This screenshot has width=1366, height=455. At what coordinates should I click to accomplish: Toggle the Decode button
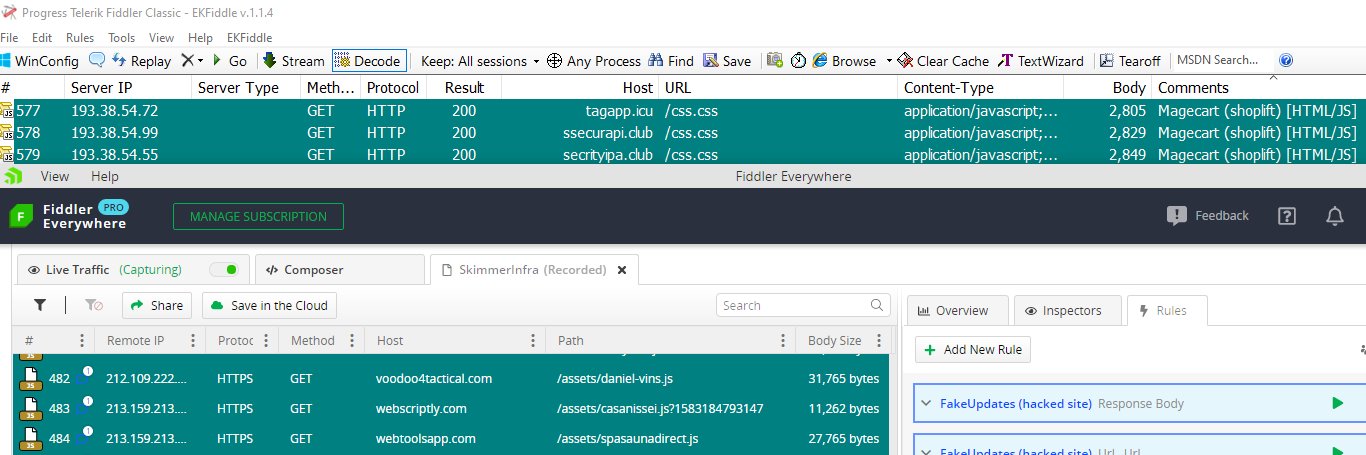[369, 61]
